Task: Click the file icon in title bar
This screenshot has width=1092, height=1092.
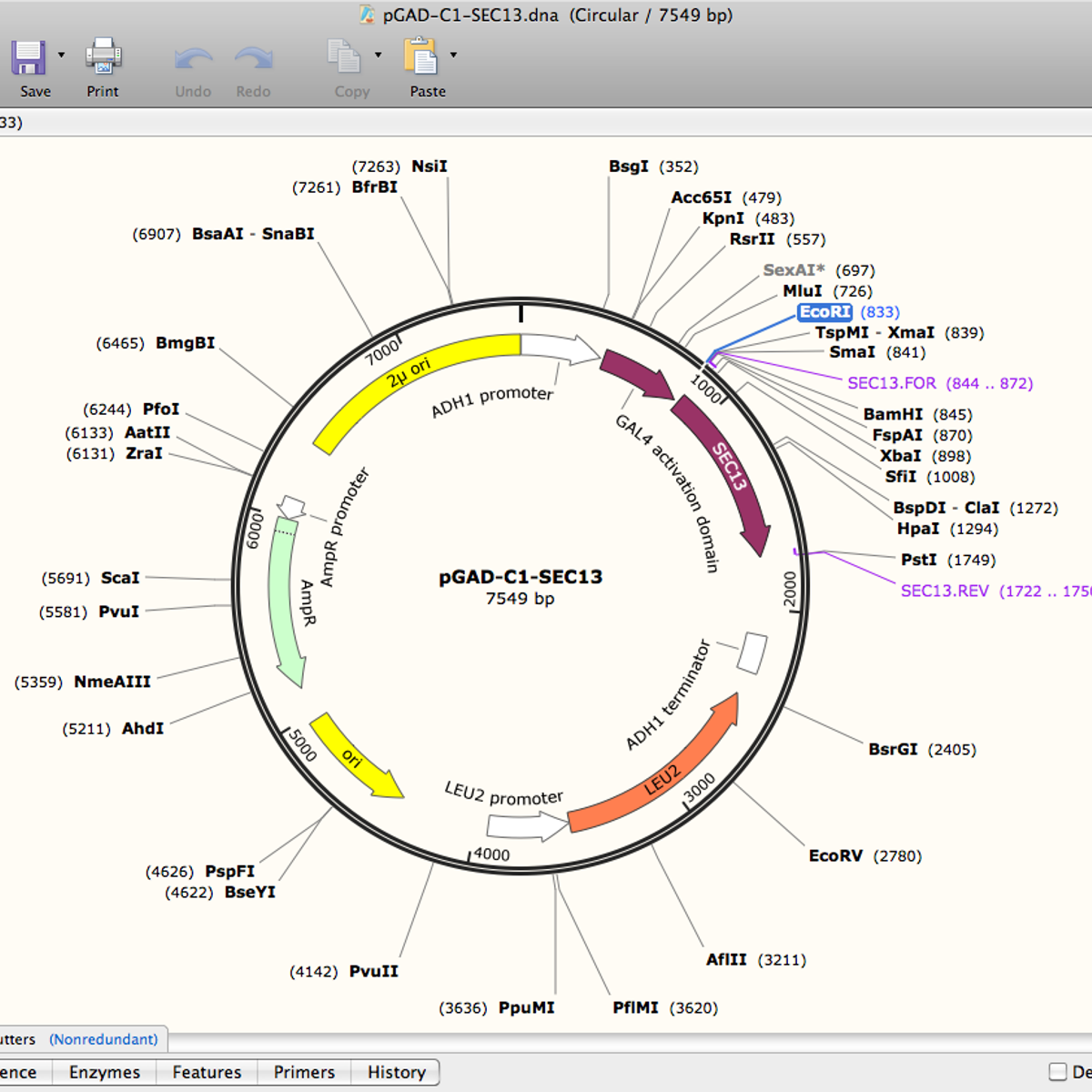Action: pos(367,15)
